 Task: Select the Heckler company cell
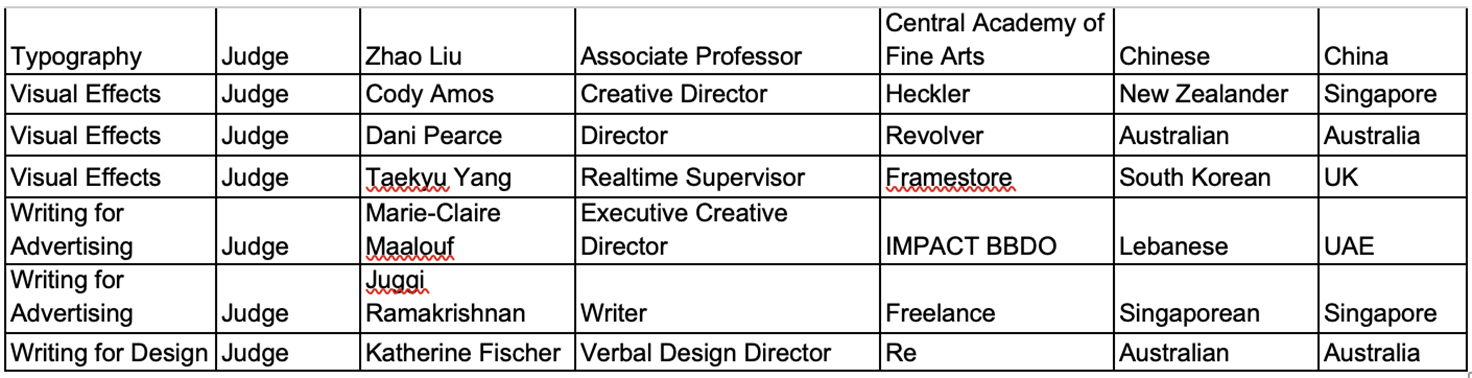[x=997, y=94]
